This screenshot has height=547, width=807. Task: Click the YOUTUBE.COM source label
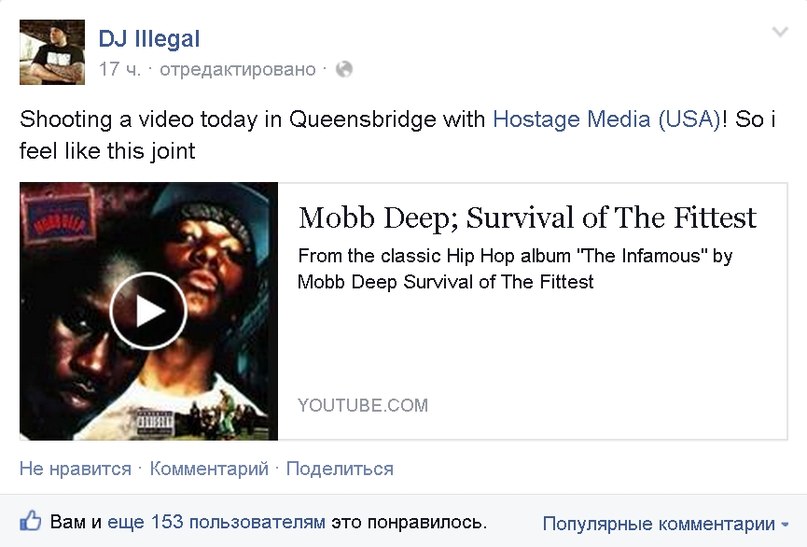tap(363, 405)
